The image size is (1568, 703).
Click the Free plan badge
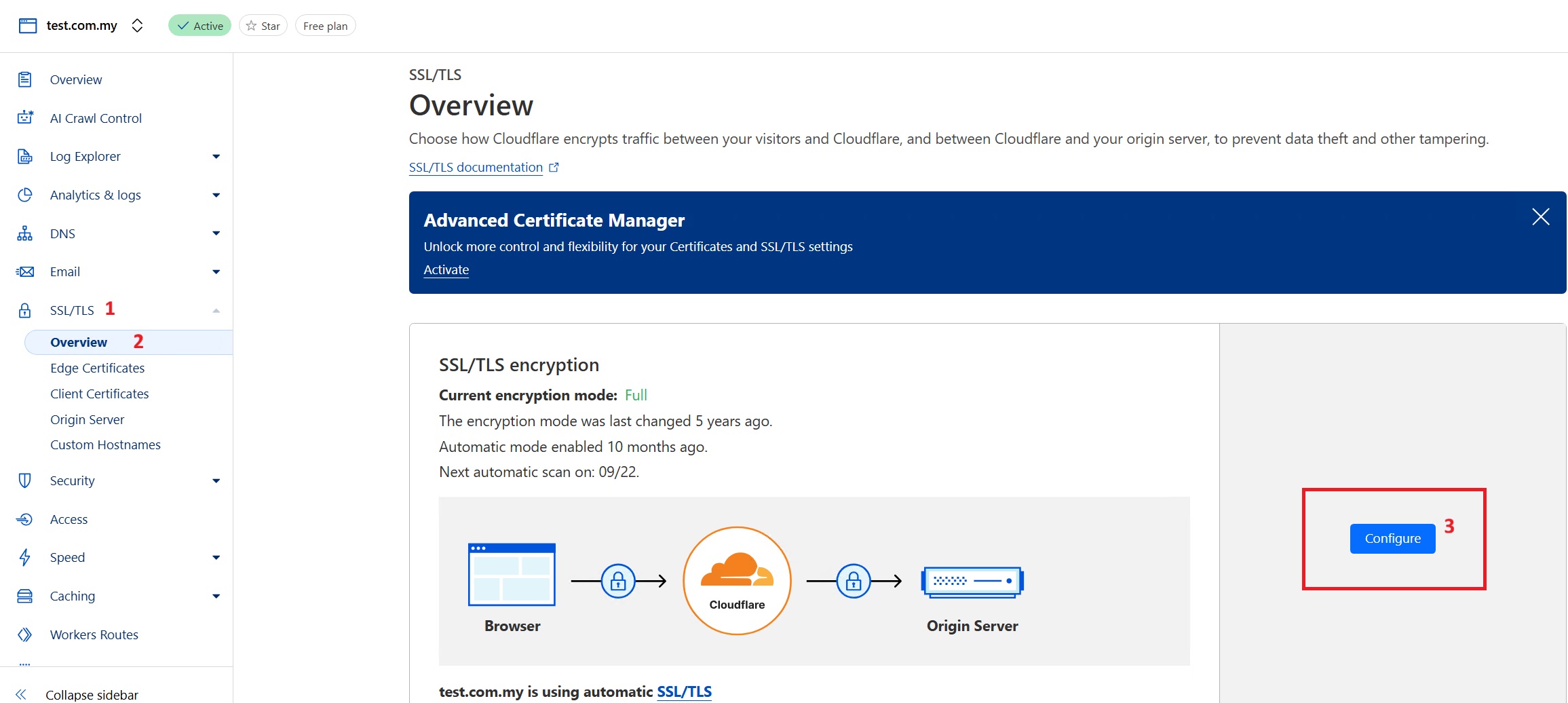(325, 26)
